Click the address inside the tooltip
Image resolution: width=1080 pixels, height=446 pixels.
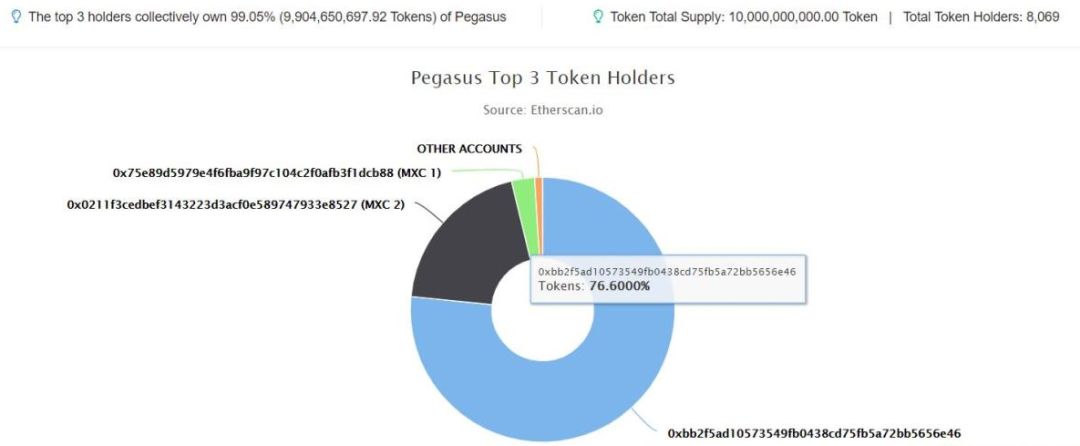pos(667,271)
